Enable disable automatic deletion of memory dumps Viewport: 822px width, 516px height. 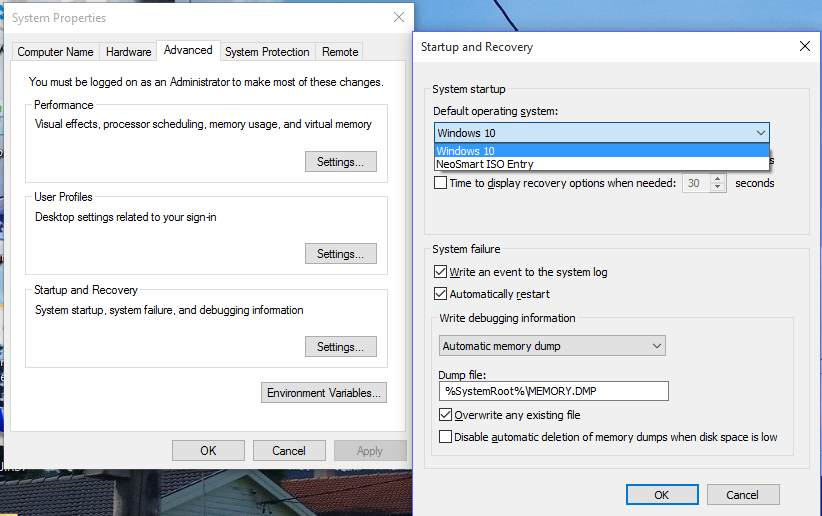click(x=445, y=436)
